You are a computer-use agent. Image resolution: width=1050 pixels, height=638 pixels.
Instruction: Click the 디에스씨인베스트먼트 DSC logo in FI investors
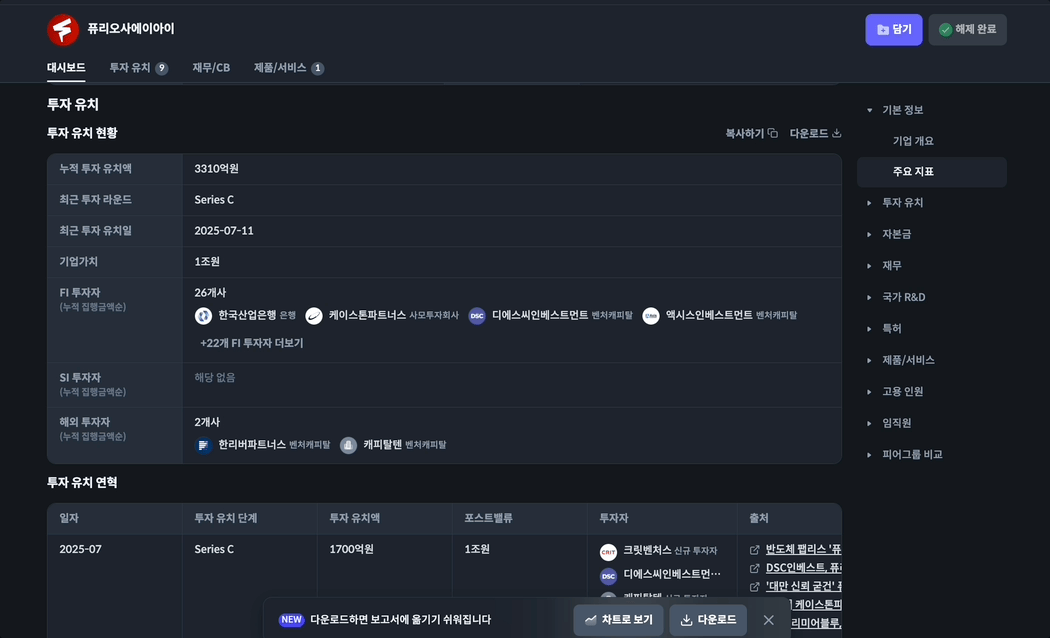pos(477,316)
